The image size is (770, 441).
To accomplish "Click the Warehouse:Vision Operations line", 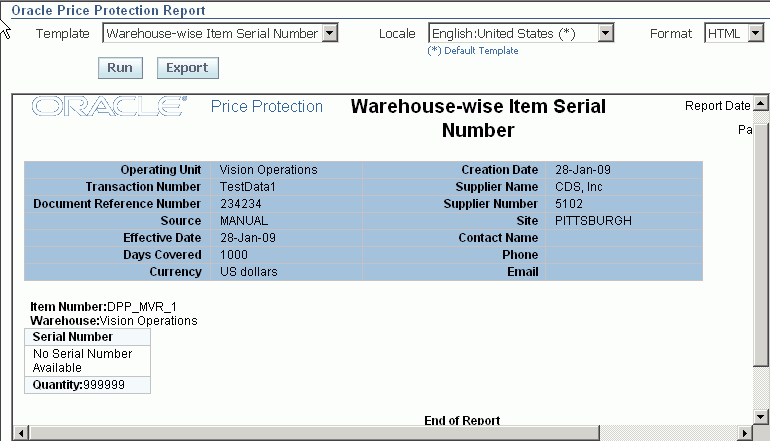I will pyautogui.click(x=114, y=321).
